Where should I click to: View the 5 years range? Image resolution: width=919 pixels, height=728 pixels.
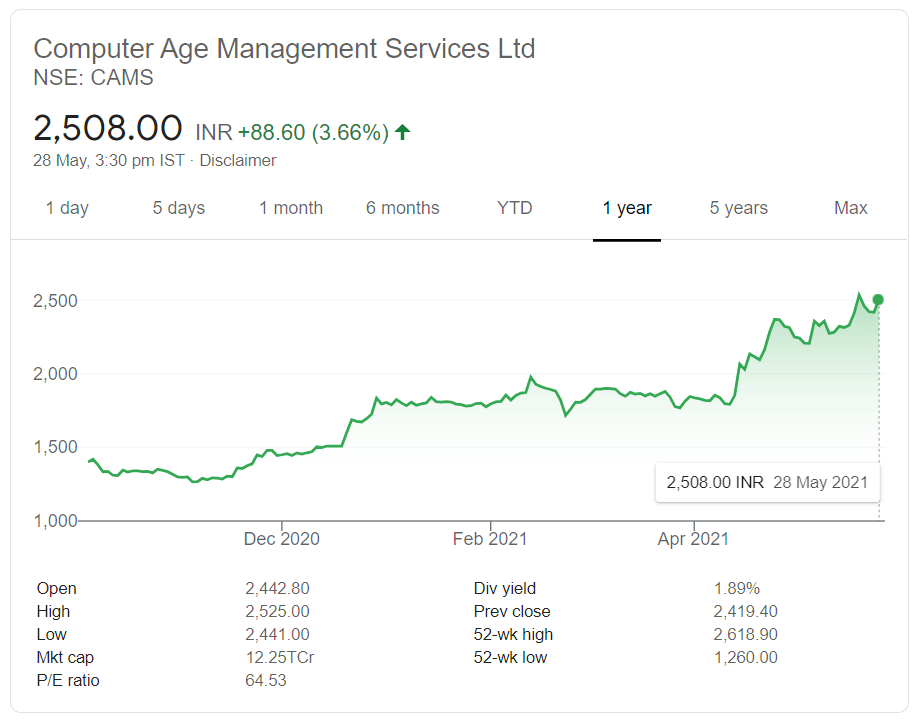pos(738,208)
